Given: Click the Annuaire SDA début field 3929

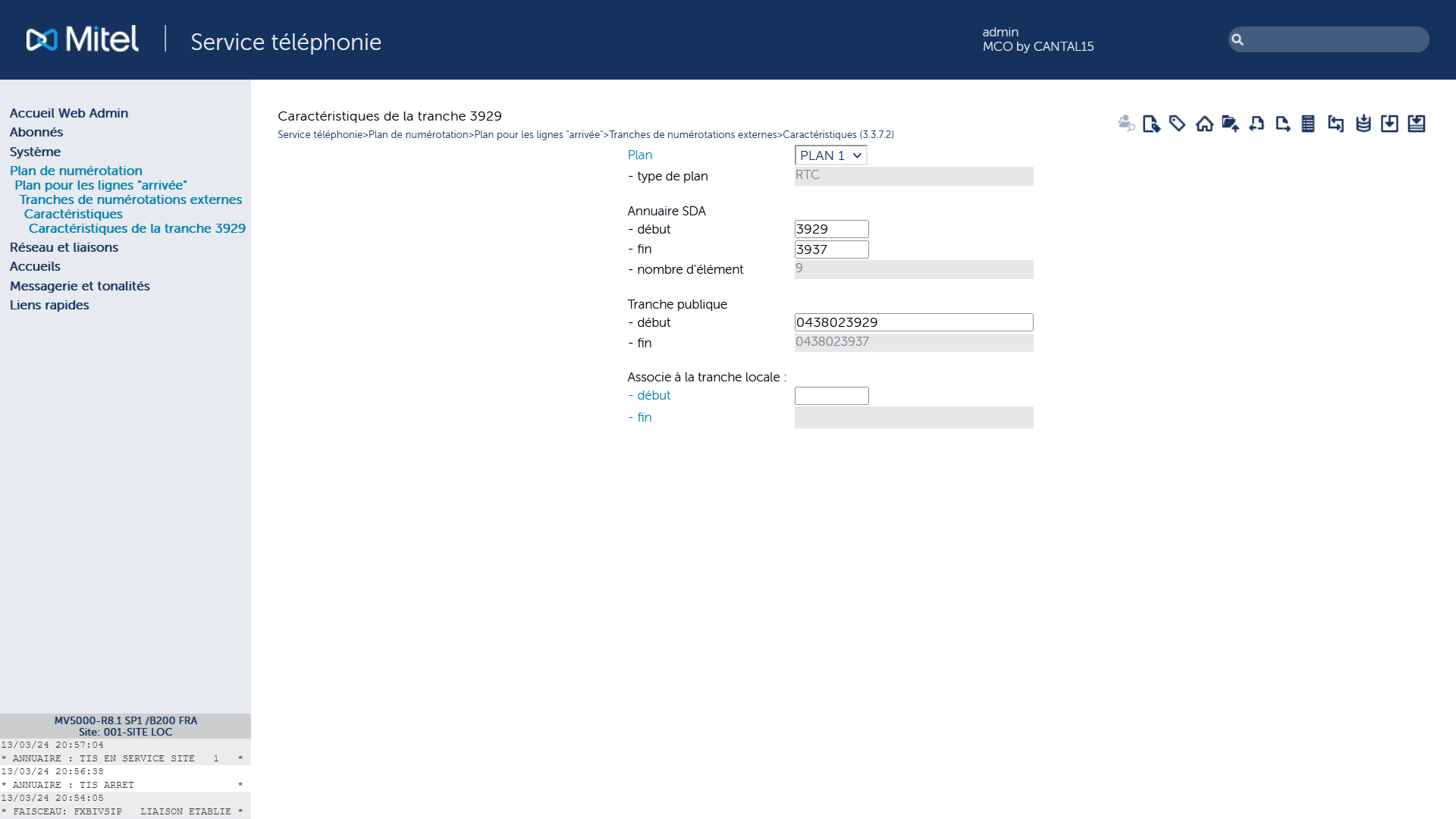Looking at the screenshot, I should (831, 229).
